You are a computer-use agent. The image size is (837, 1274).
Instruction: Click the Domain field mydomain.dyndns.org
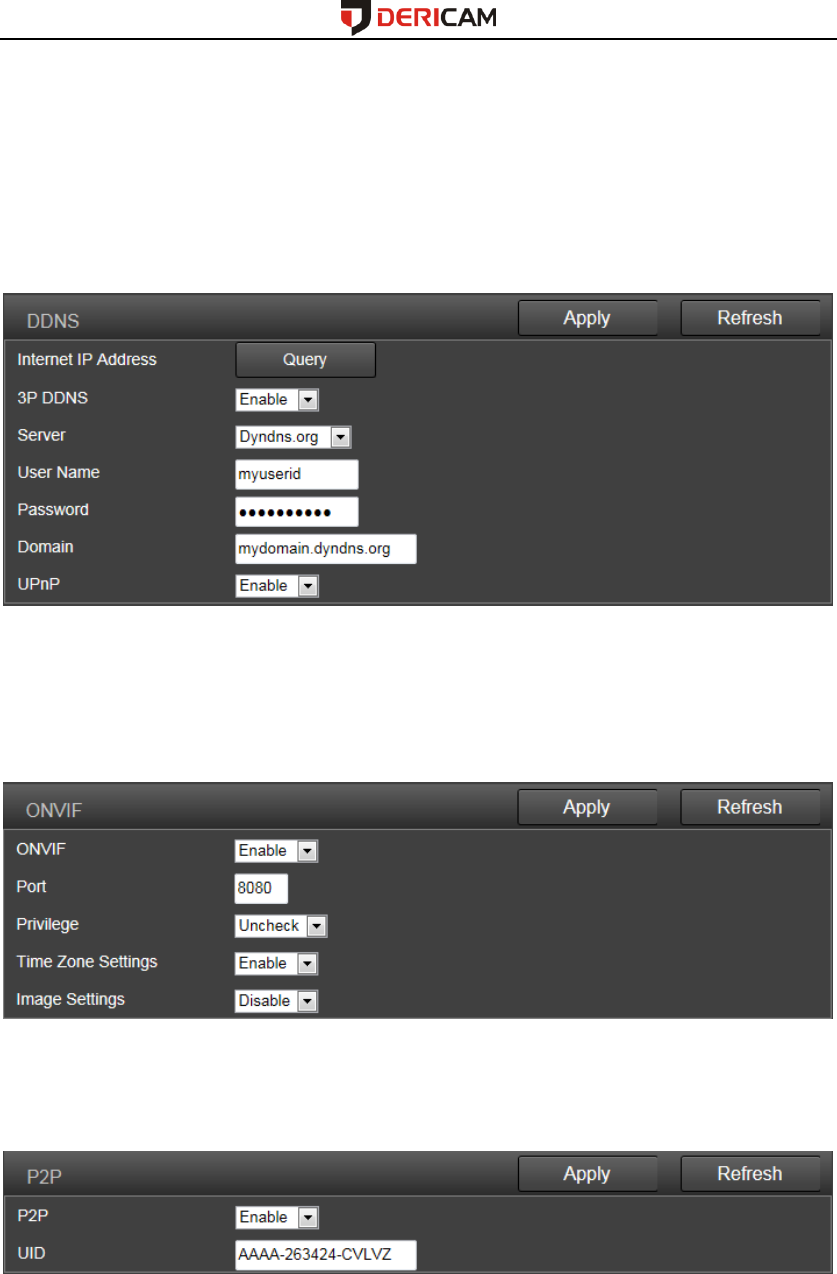pos(326,549)
